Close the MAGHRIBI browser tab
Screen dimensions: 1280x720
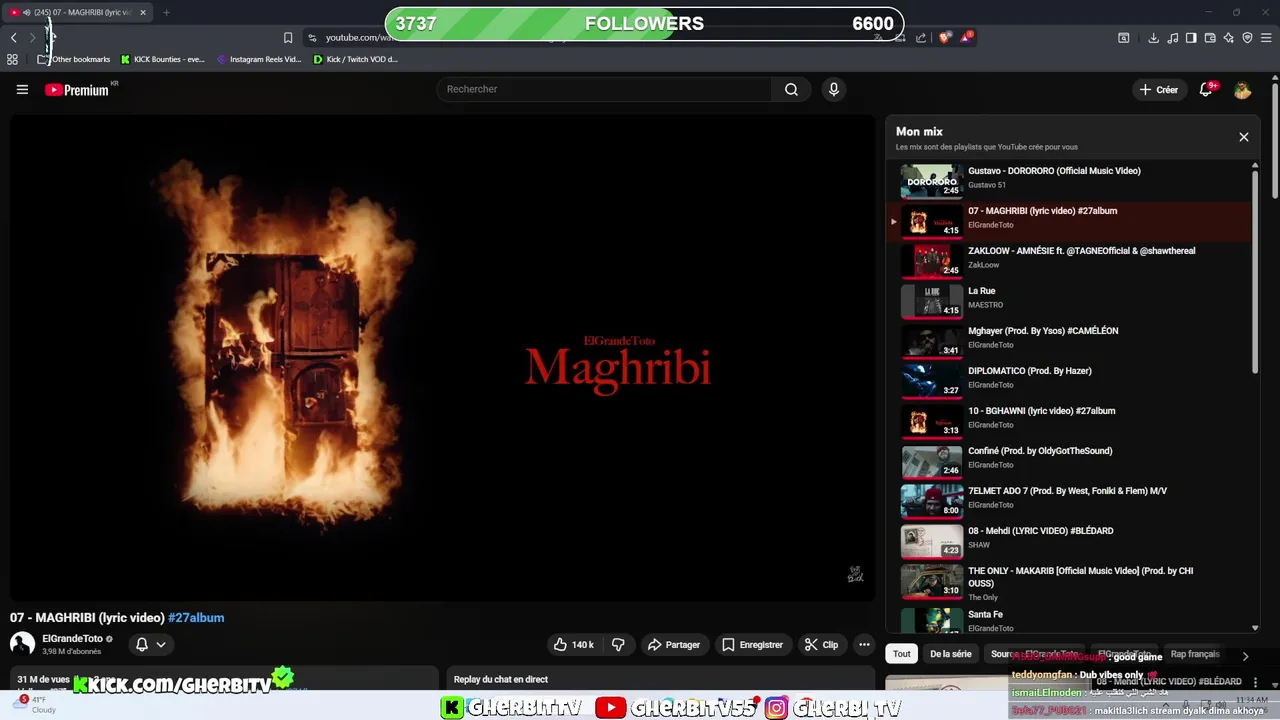tap(143, 13)
